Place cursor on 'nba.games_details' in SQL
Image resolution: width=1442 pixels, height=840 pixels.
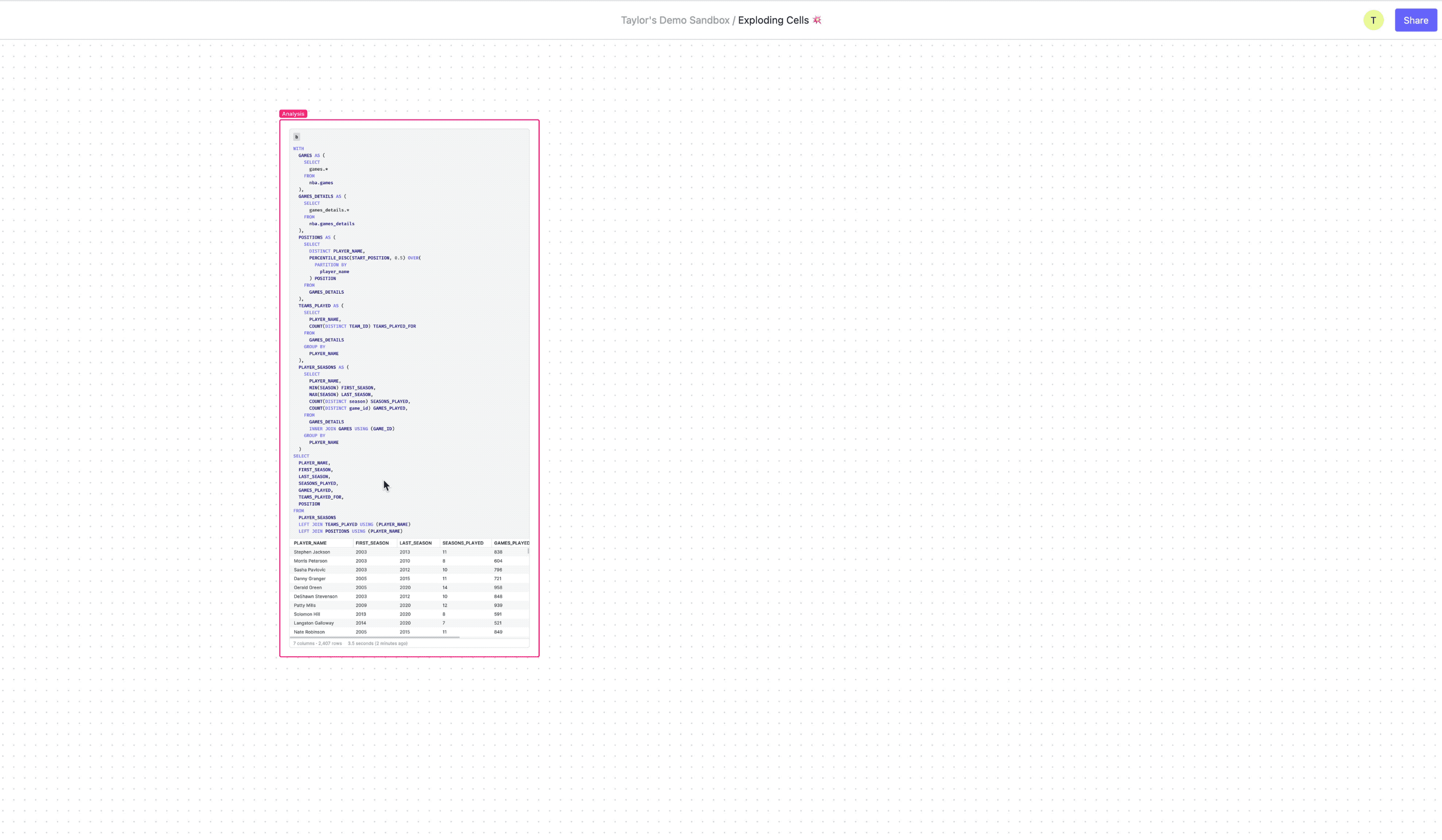coord(332,224)
